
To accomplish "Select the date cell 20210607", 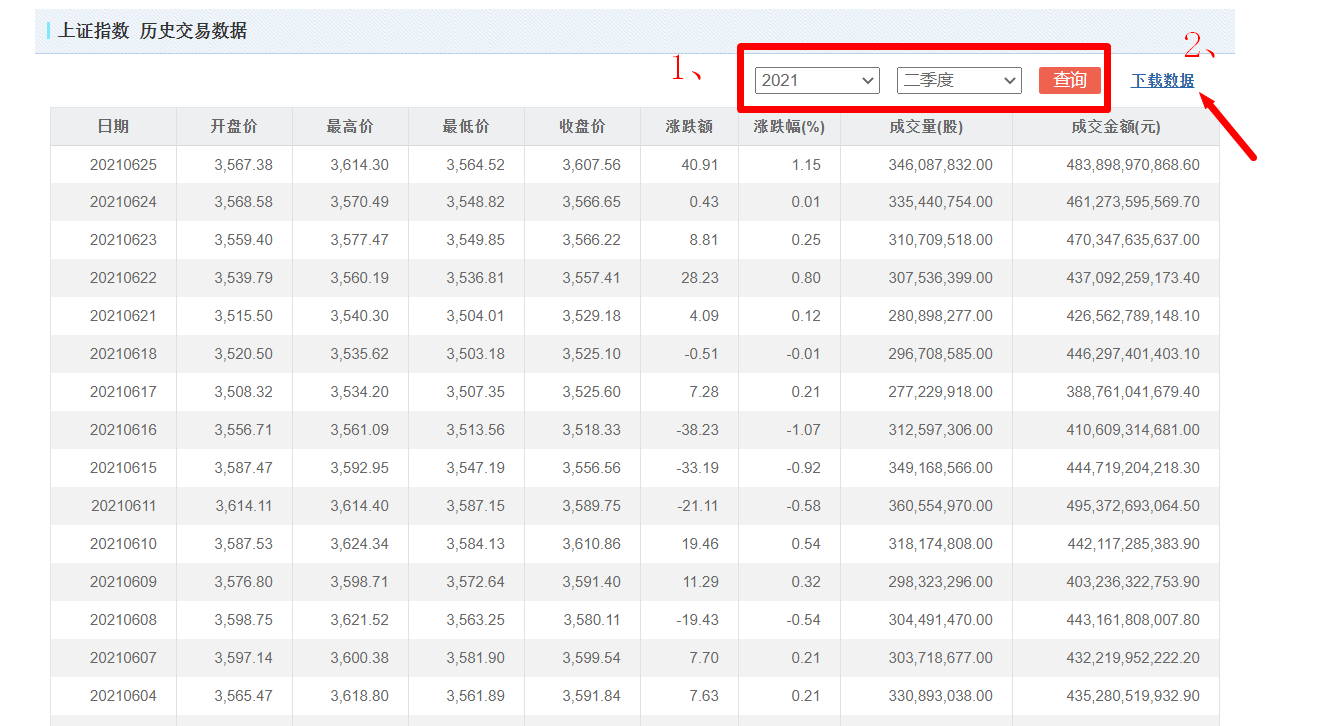I will (x=123, y=659).
